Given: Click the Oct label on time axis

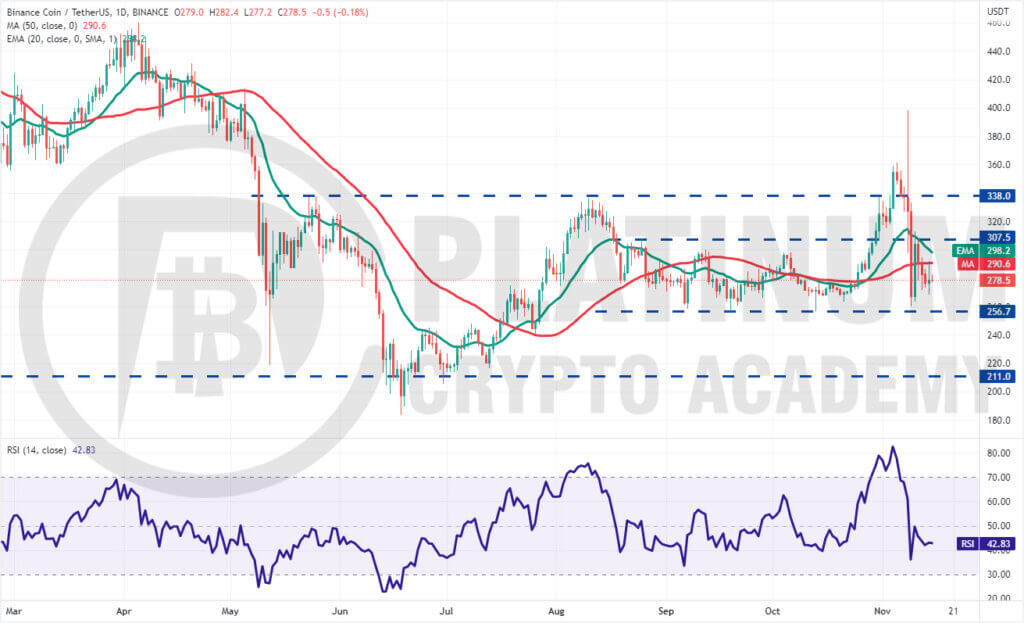Looking at the screenshot, I should click(772, 611).
